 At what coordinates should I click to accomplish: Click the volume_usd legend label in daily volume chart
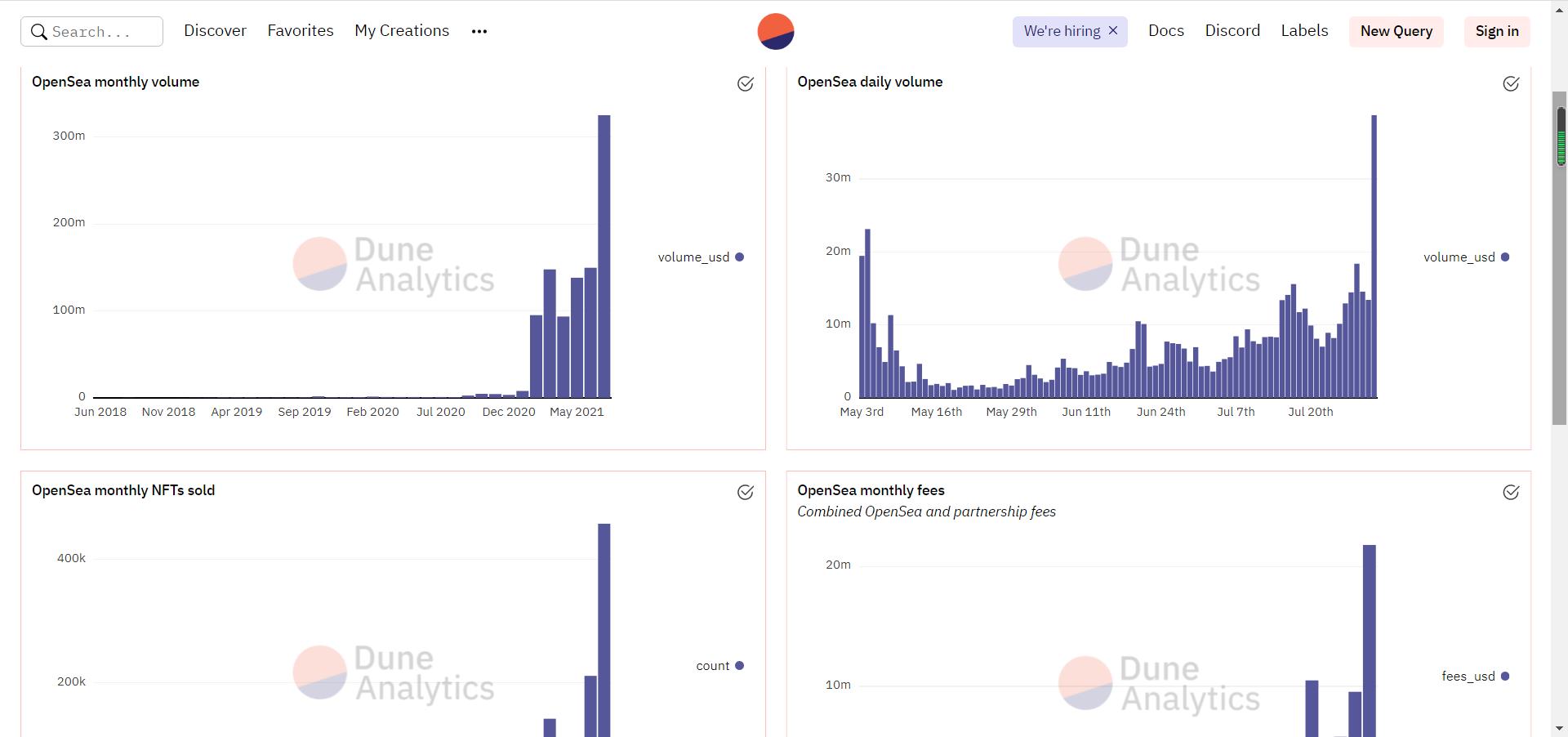1459,257
